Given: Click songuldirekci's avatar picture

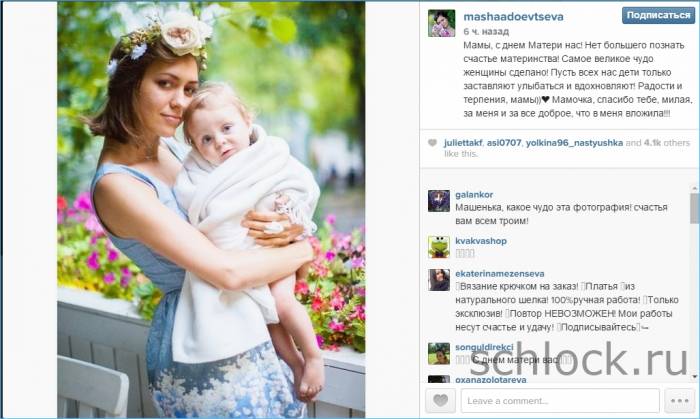Looking at the screenshot, I should (x=439, y=353).
